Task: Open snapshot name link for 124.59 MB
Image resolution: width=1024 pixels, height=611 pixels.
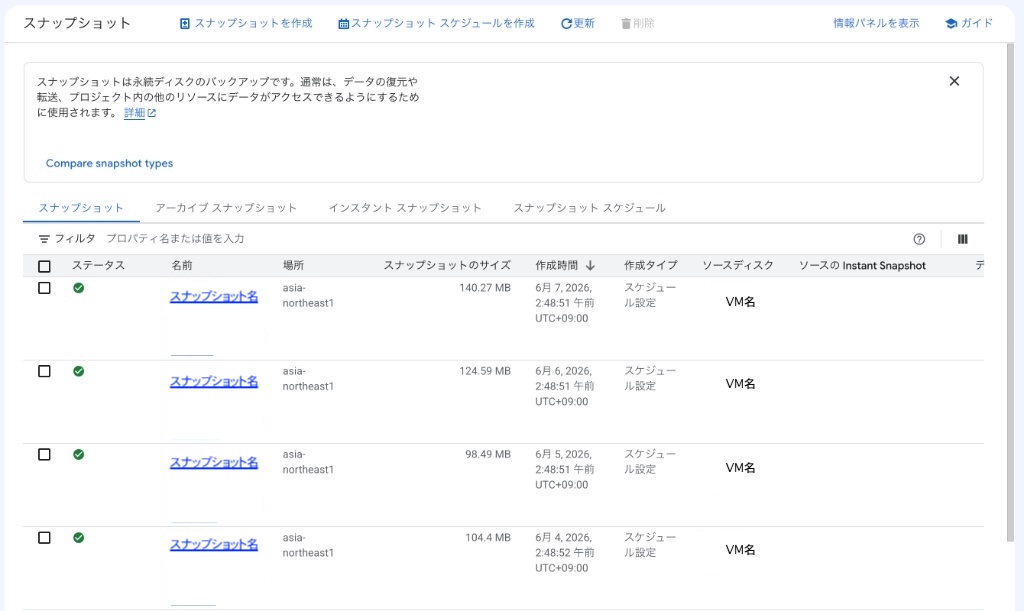Action: 214,381
